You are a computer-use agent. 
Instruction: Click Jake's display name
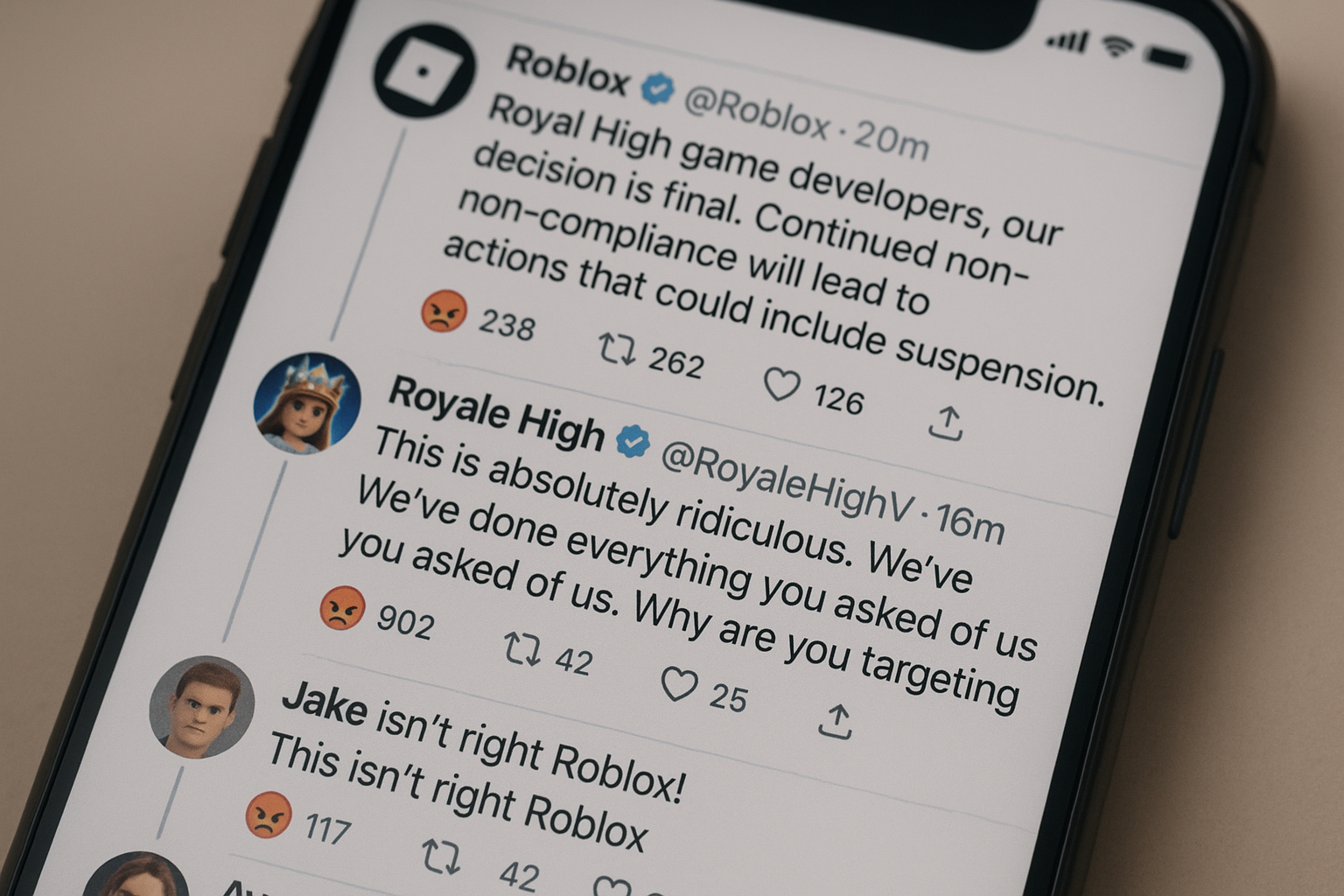[x=325, y=703]
